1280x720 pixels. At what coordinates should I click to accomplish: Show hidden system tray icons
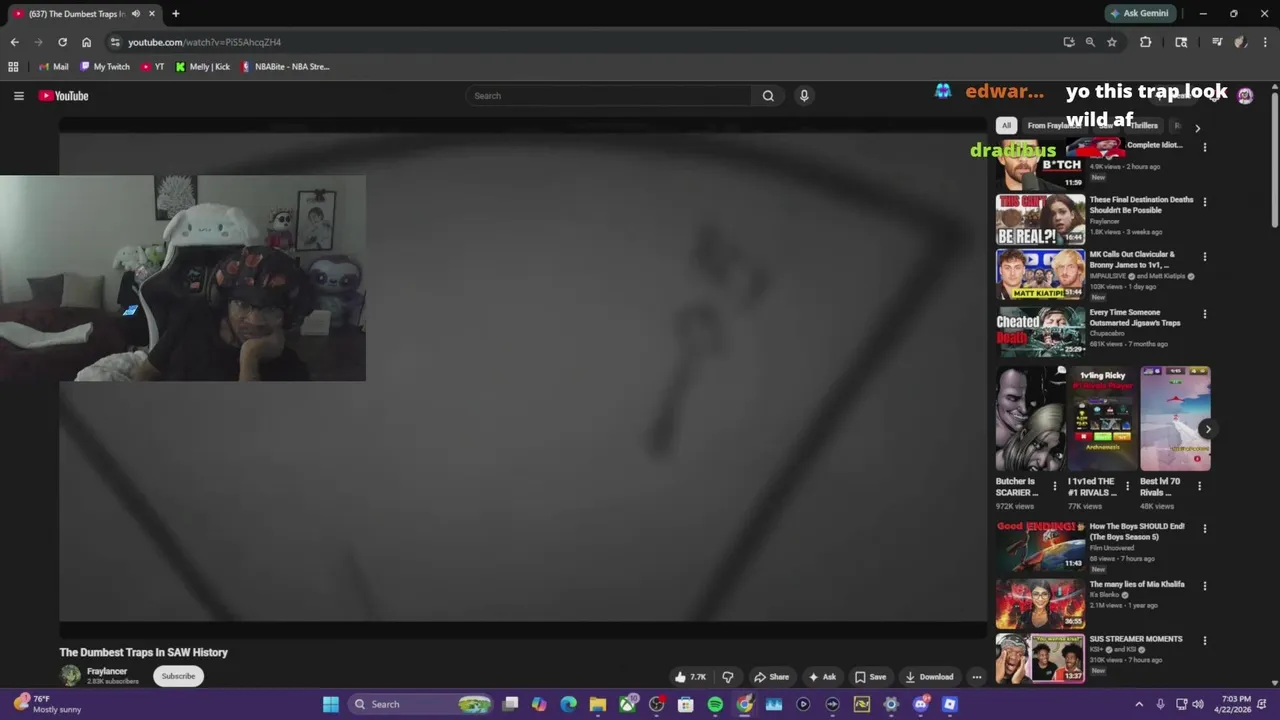[x=1138, y=704]
